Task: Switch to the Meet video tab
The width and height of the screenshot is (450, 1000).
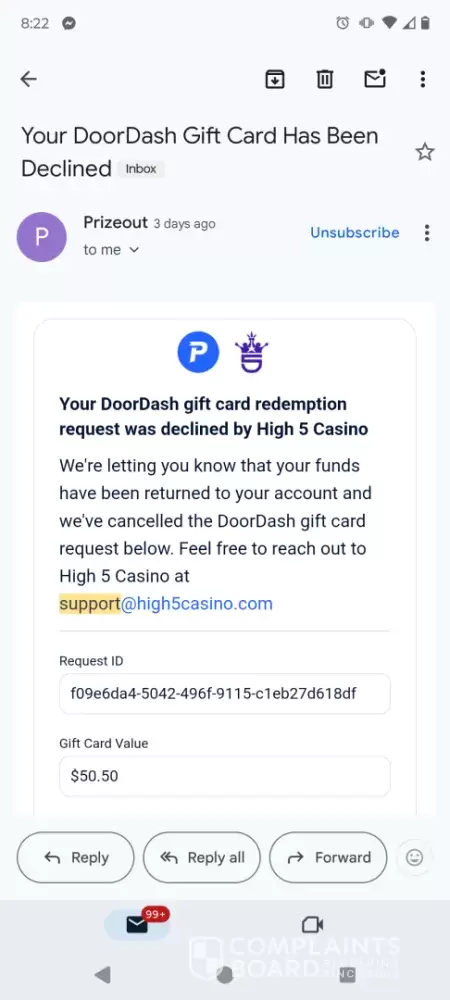Action: click(312, 924)
